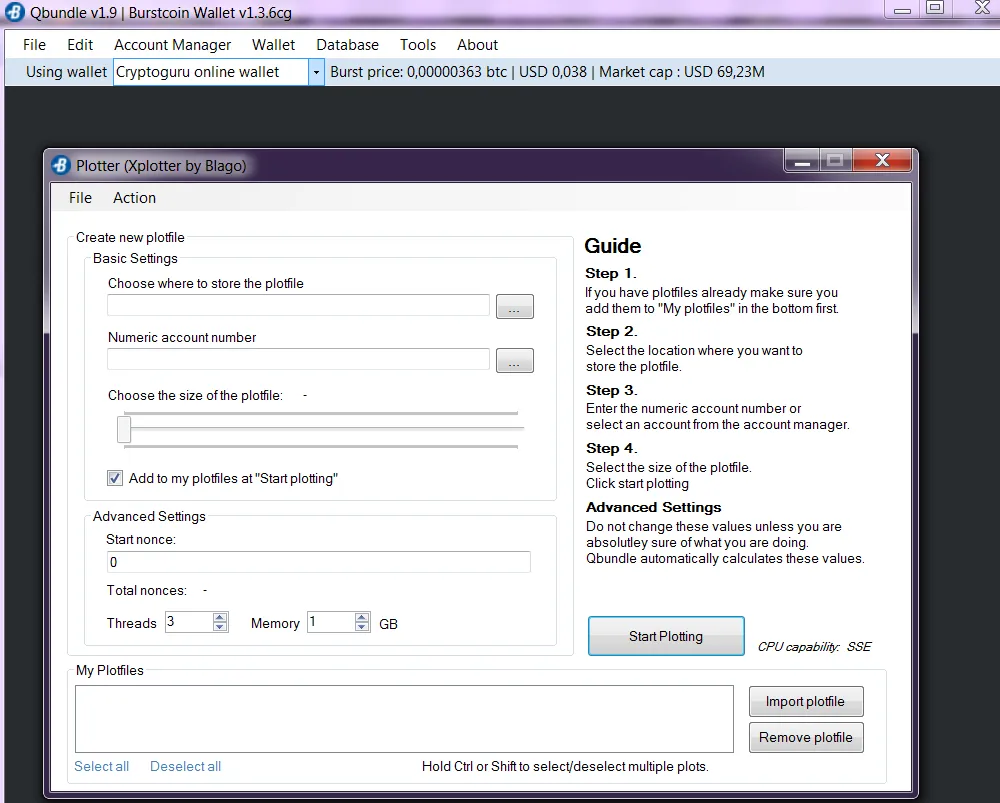Screen dimensions: 1000x803
Task: Open the About menu
Action: click(478, 45)
